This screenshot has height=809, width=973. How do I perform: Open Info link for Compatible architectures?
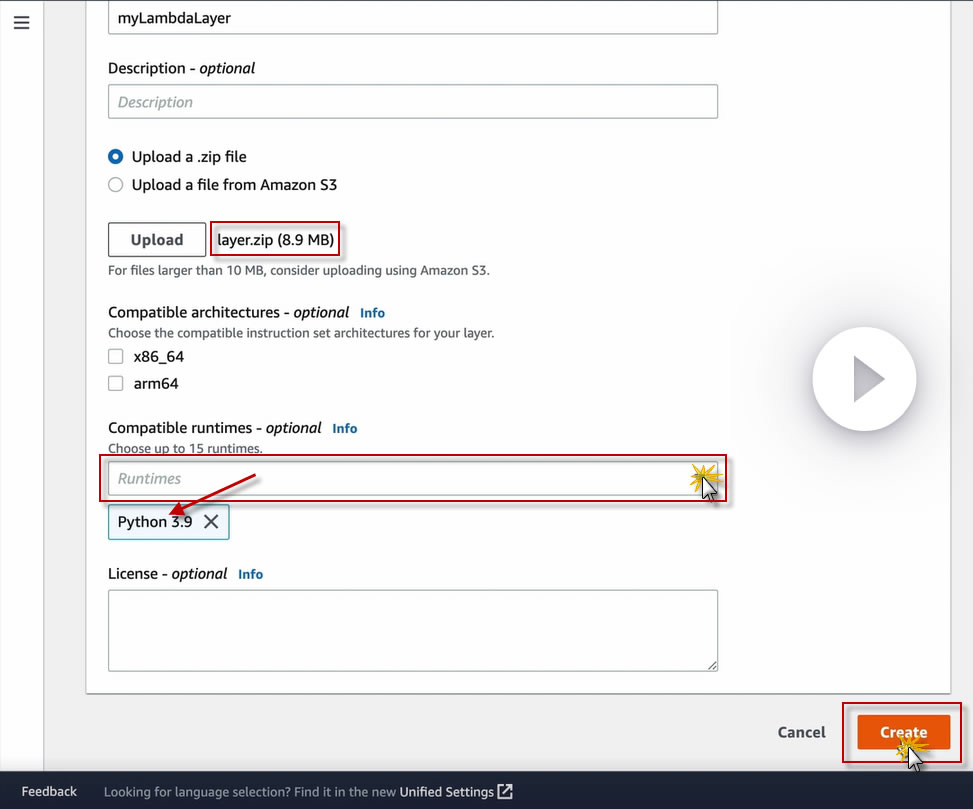[x=372, y=313]
